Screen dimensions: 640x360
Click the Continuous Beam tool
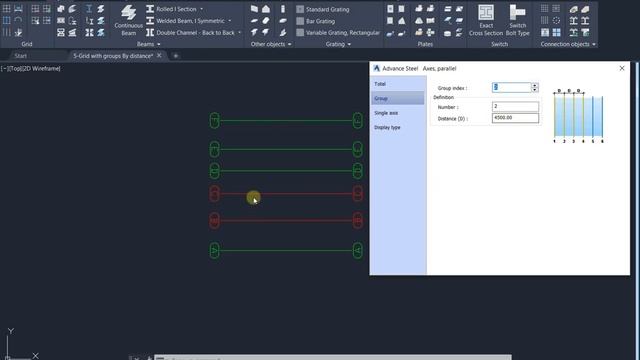coord(128,20)
